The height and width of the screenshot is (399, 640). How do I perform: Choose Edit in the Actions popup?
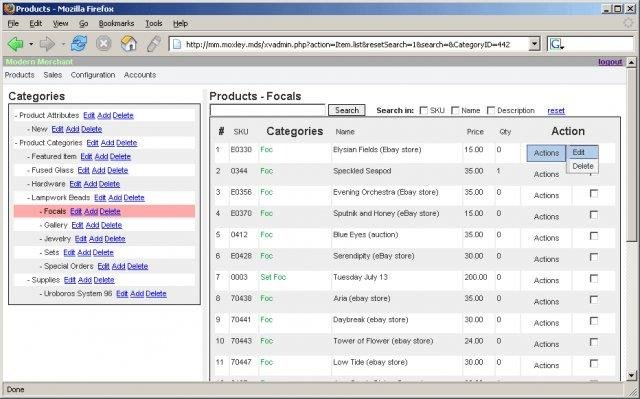pos(582,152)
